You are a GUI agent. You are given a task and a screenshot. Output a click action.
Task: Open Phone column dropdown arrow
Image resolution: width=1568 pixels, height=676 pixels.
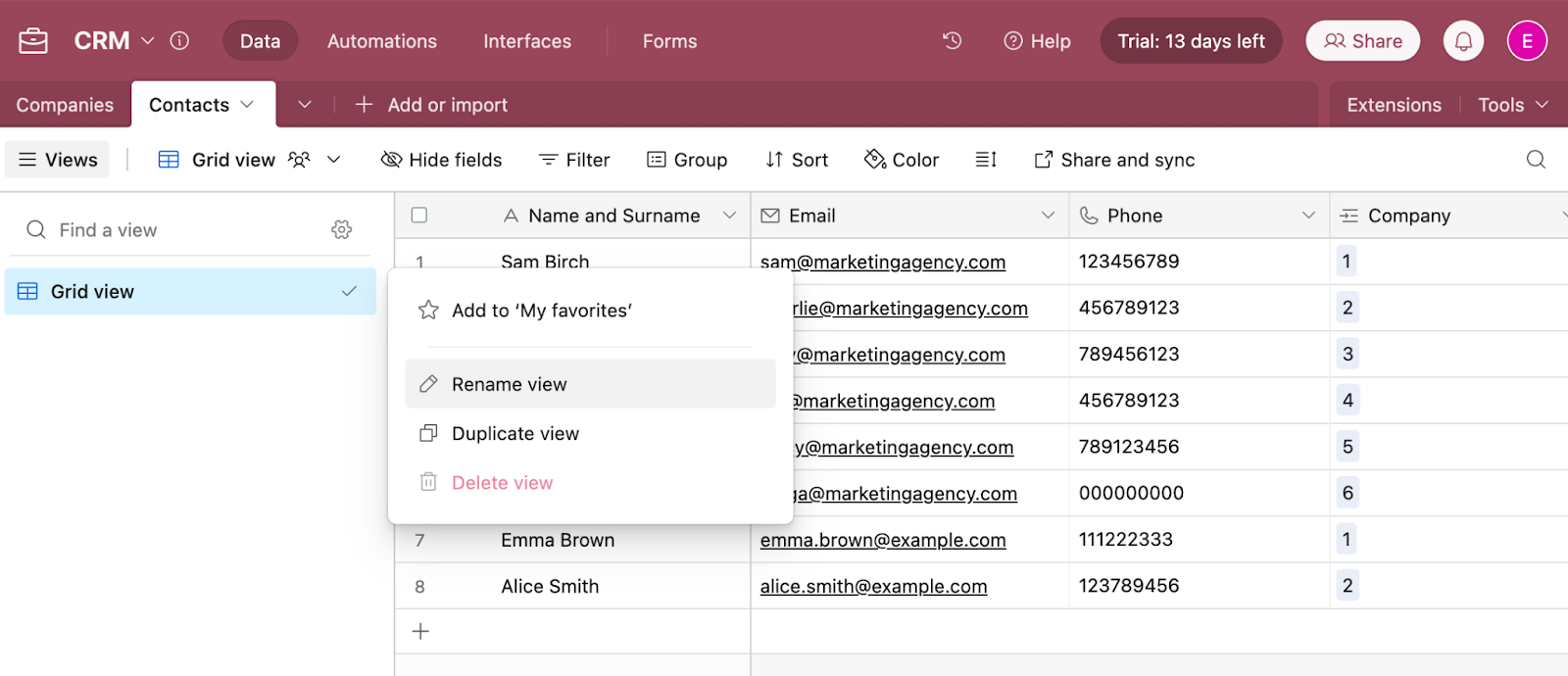click(1308, 216)
